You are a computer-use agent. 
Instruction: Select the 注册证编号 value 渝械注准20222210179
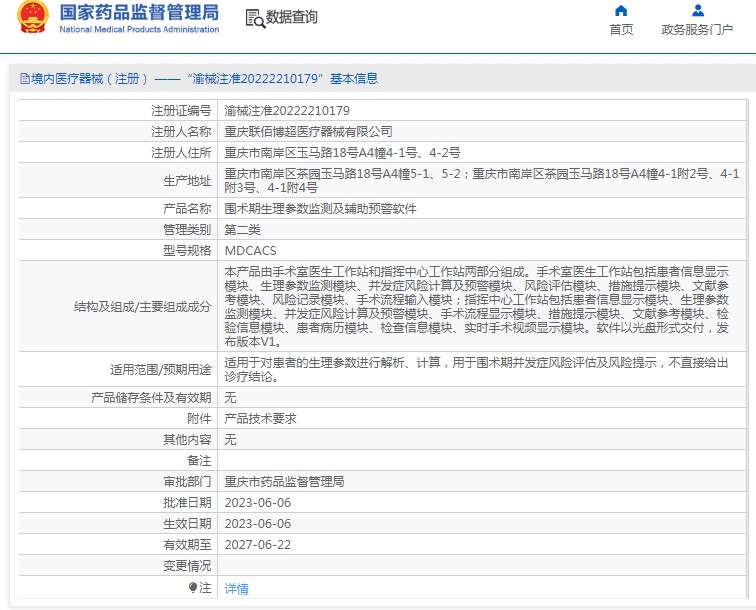coord(287,110)
